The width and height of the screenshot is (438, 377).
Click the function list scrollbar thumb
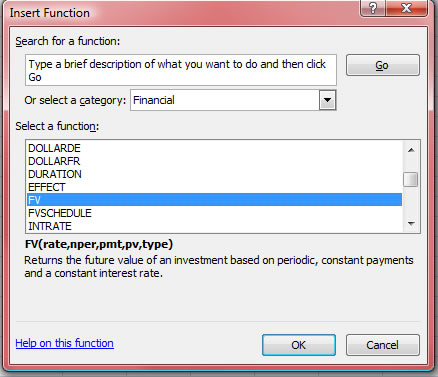point(410,180)
